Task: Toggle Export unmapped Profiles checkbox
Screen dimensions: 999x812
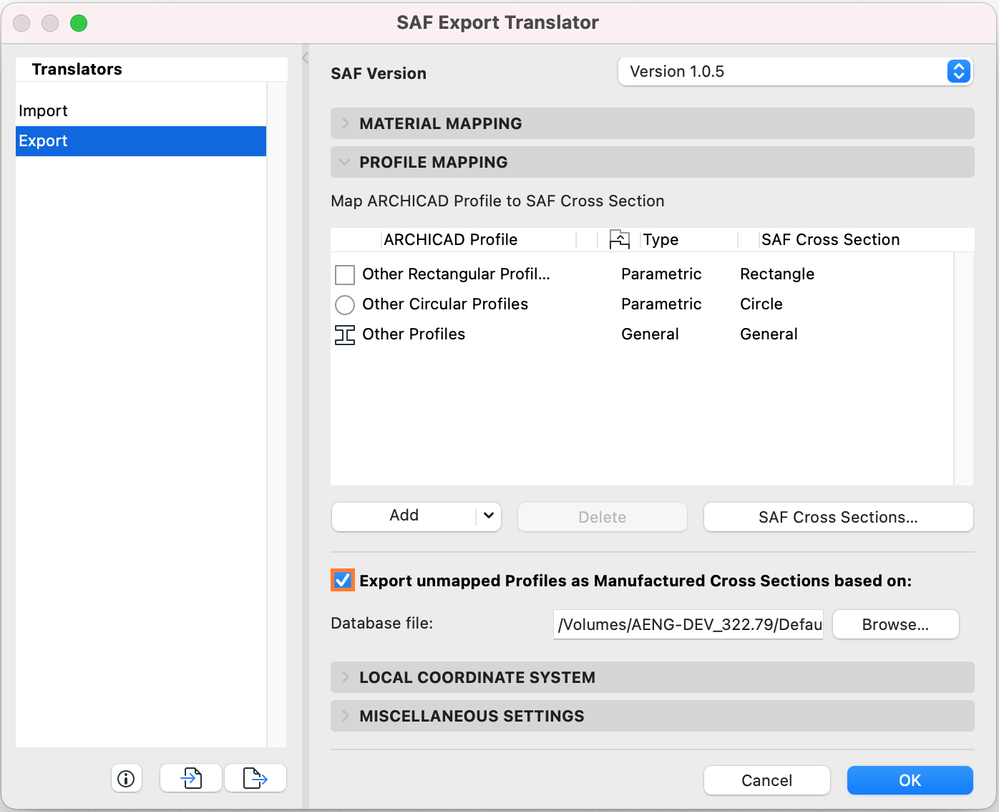Action: pyautogui.click(x=343, y=581)
